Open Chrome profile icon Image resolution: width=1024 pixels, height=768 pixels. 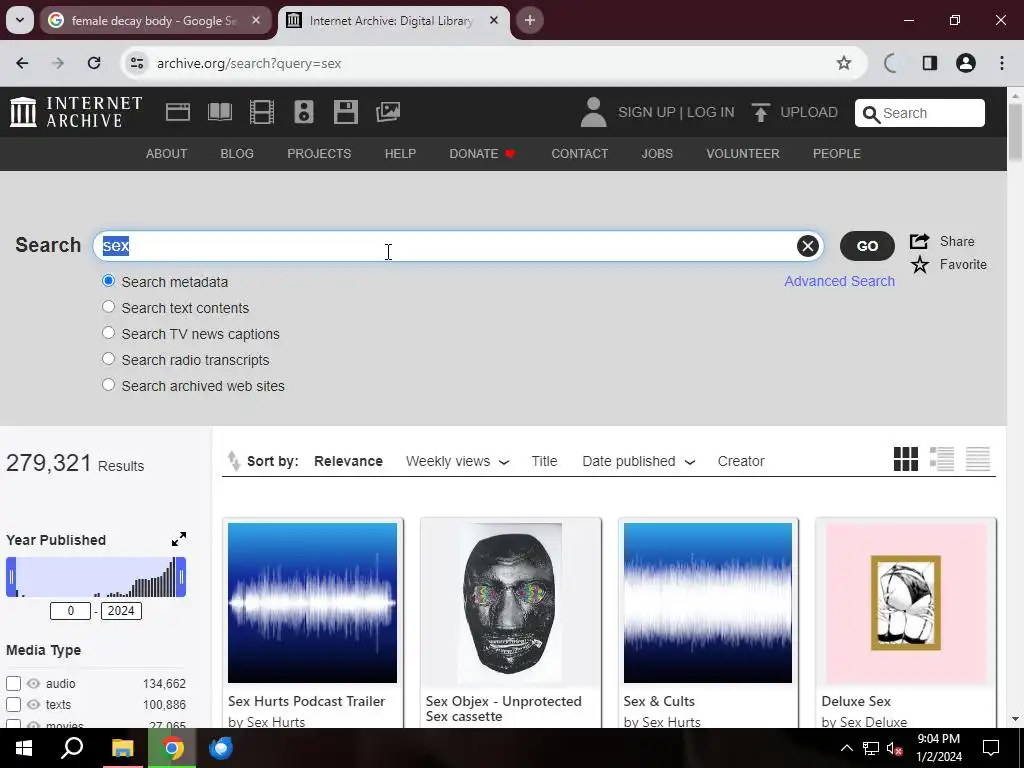tap(966, 63)
